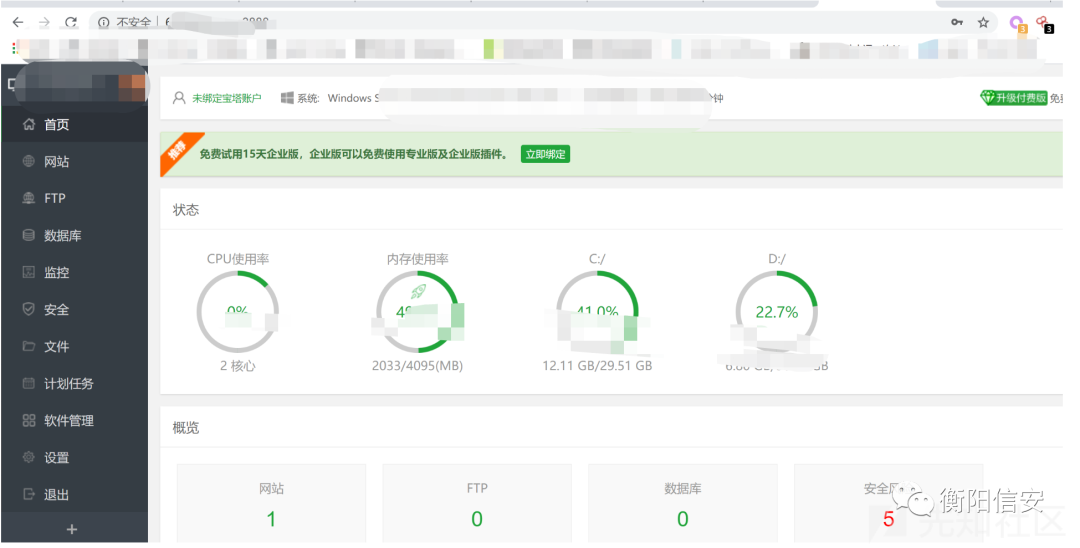Click the 升级付费版 upgrade button

[x=1014, y=98]
